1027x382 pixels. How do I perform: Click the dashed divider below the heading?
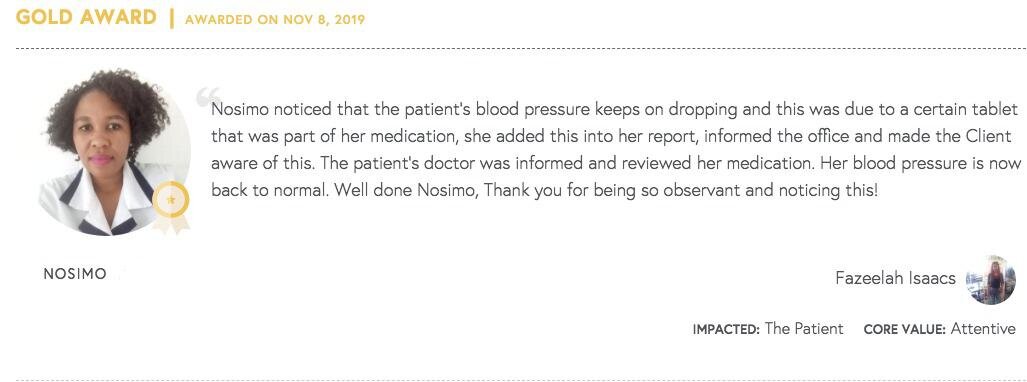521,48
